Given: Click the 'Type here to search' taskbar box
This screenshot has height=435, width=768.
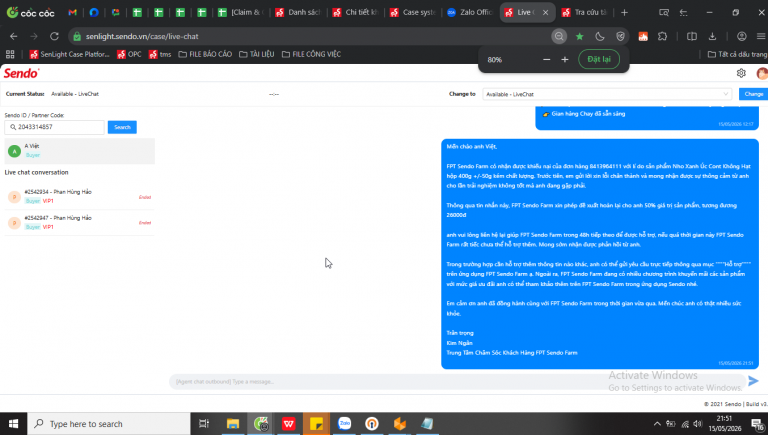Looking at the screenshot, I should 109,424.
